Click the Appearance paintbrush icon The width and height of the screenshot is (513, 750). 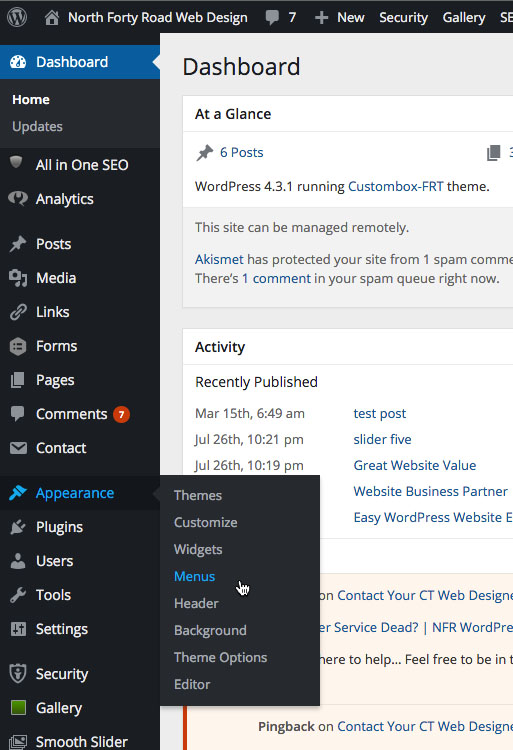click(x=18, y=493)
